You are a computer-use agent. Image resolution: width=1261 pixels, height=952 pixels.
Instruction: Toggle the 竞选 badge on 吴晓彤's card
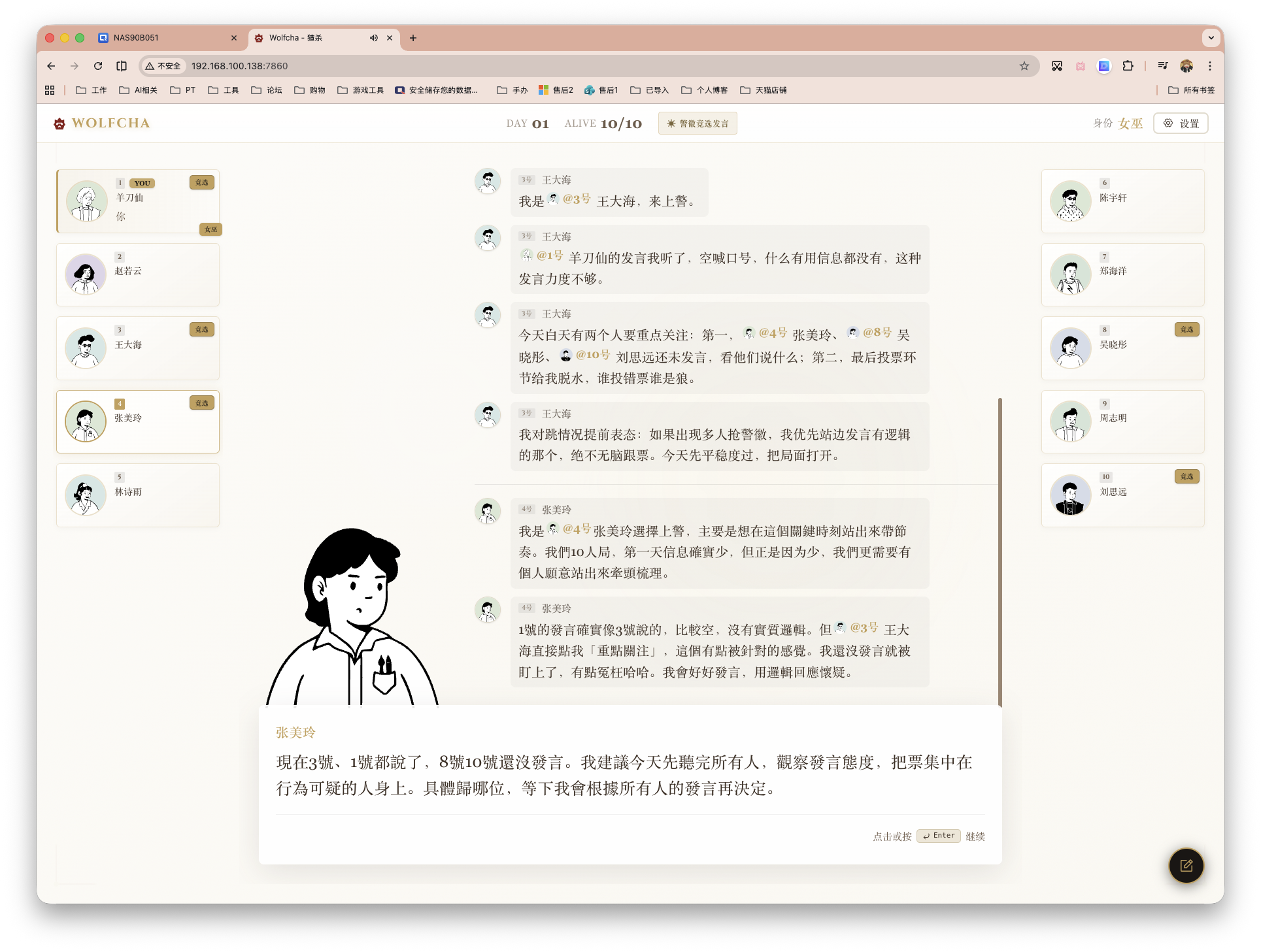coord(1186,329)
